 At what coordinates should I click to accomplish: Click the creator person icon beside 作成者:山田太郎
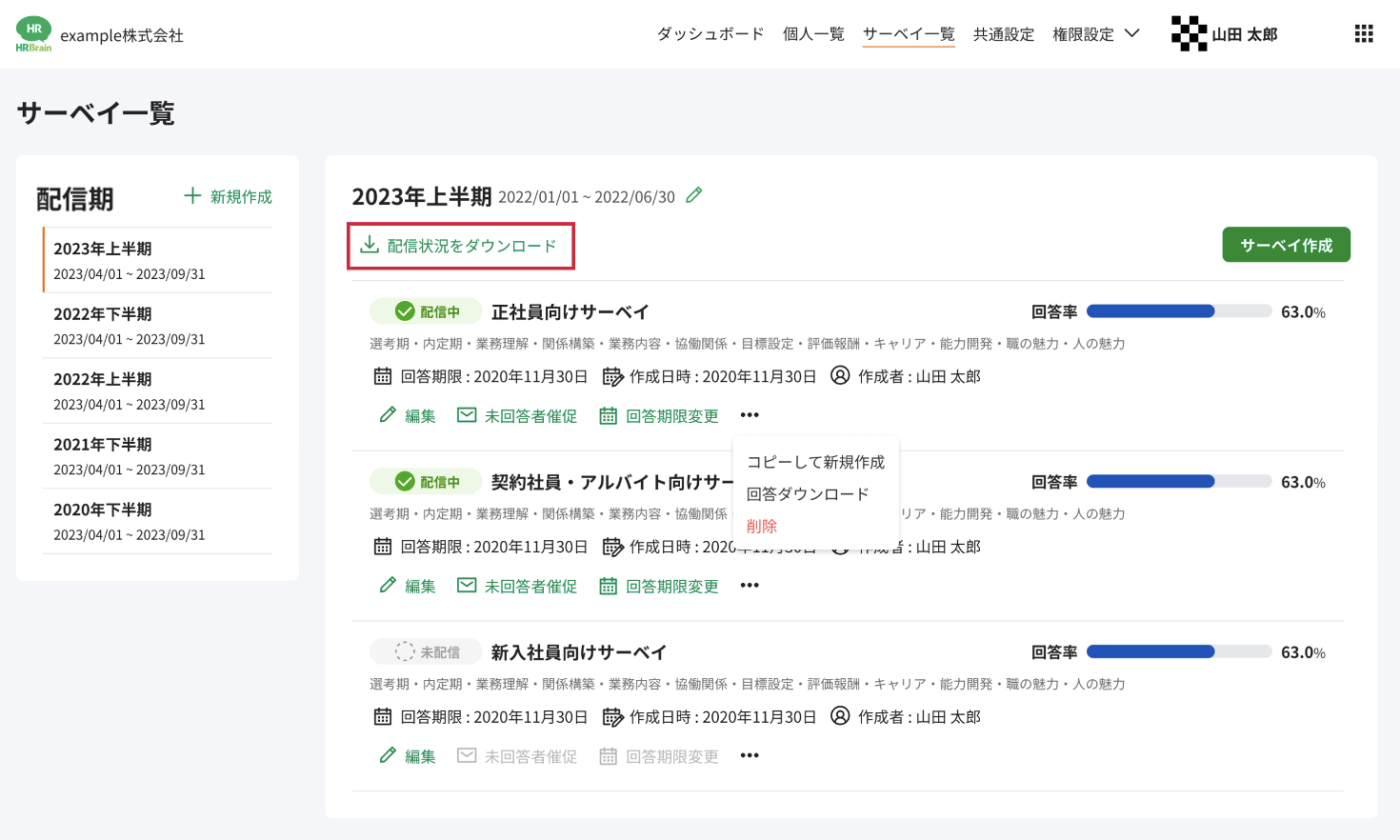pyautogui.click(x=838, y=375)
